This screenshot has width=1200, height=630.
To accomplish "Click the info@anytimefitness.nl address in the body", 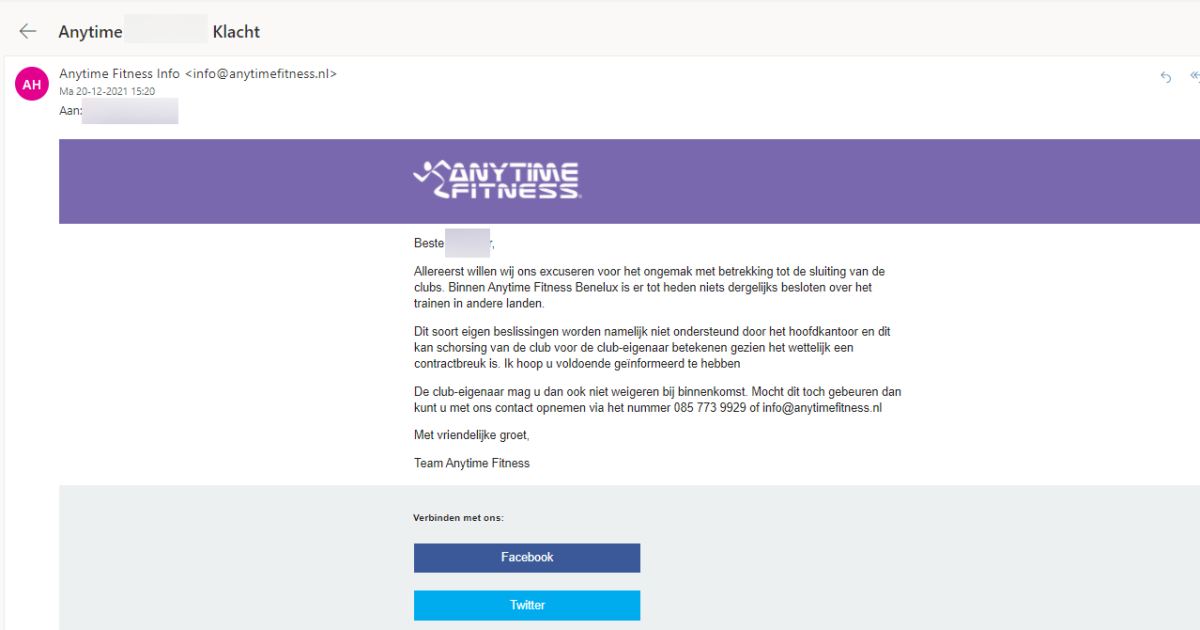I will (822, 408).
